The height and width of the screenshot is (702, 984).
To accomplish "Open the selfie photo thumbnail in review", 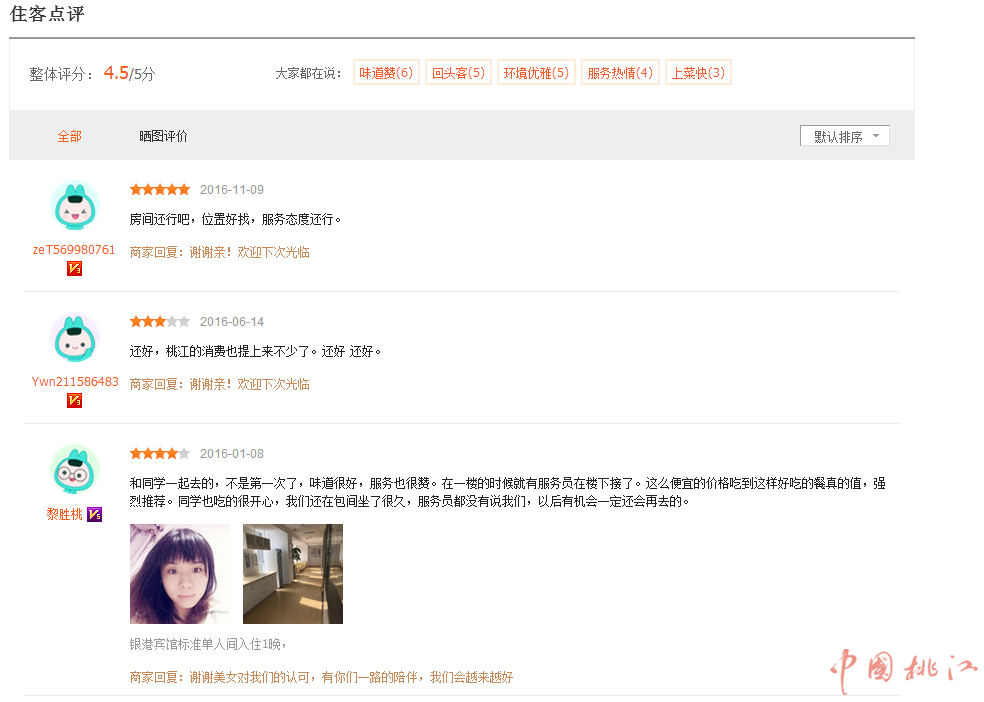I will [180, 574].
